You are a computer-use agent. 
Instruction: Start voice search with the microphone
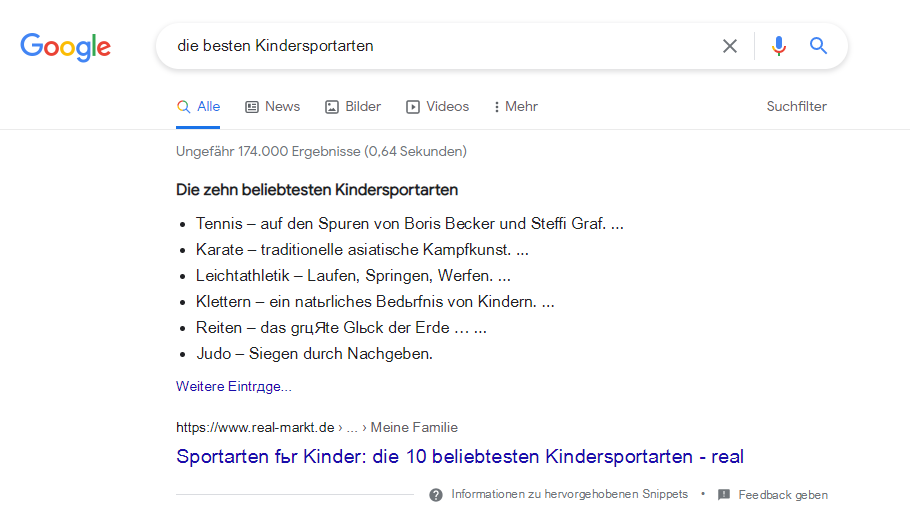779,46
